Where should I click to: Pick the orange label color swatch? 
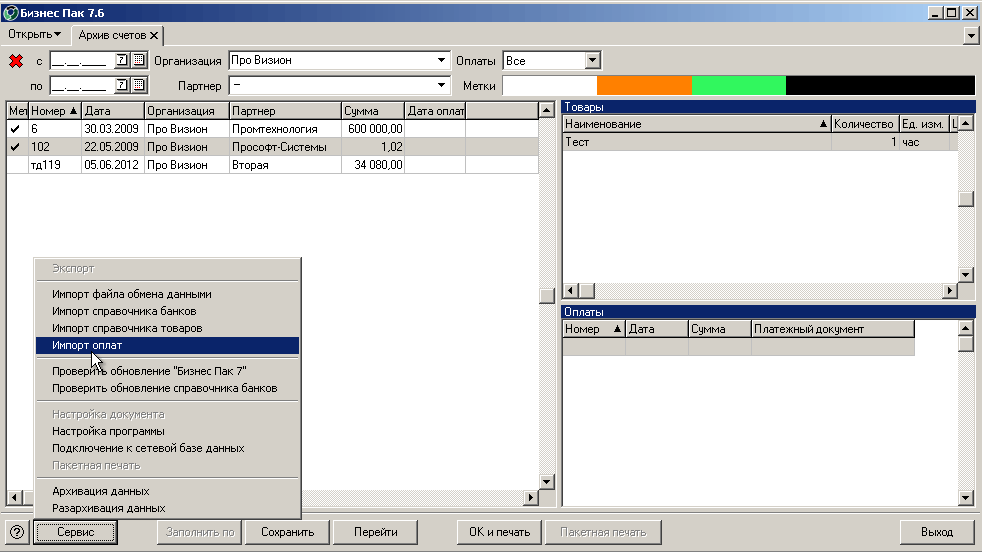644,85
